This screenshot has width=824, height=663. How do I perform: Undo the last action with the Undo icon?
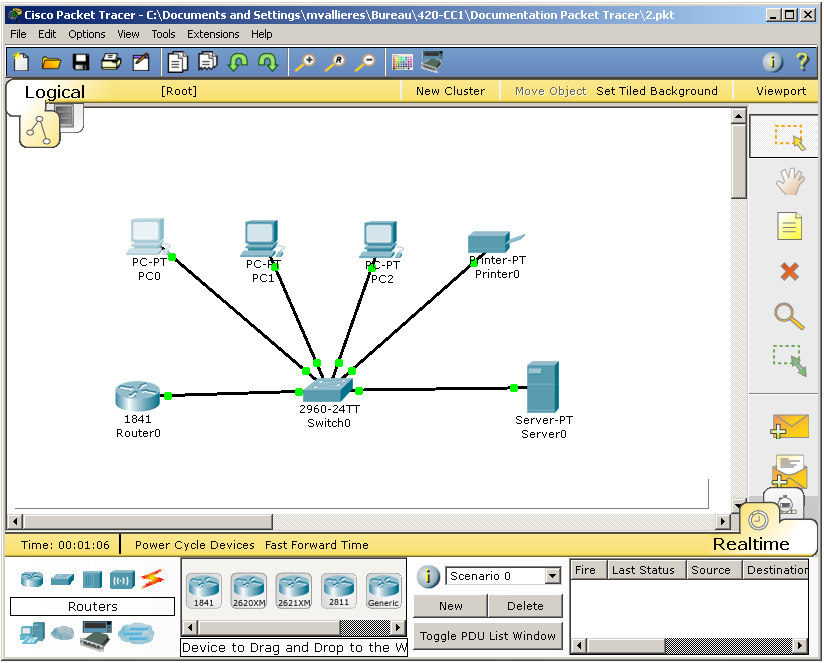tap(238, 62)
